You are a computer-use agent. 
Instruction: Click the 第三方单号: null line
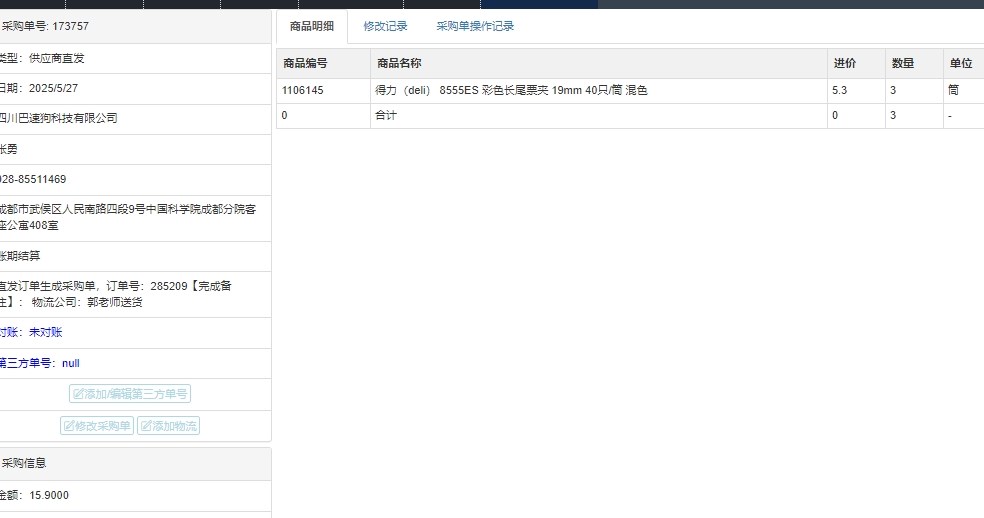[x=40, y=364]
